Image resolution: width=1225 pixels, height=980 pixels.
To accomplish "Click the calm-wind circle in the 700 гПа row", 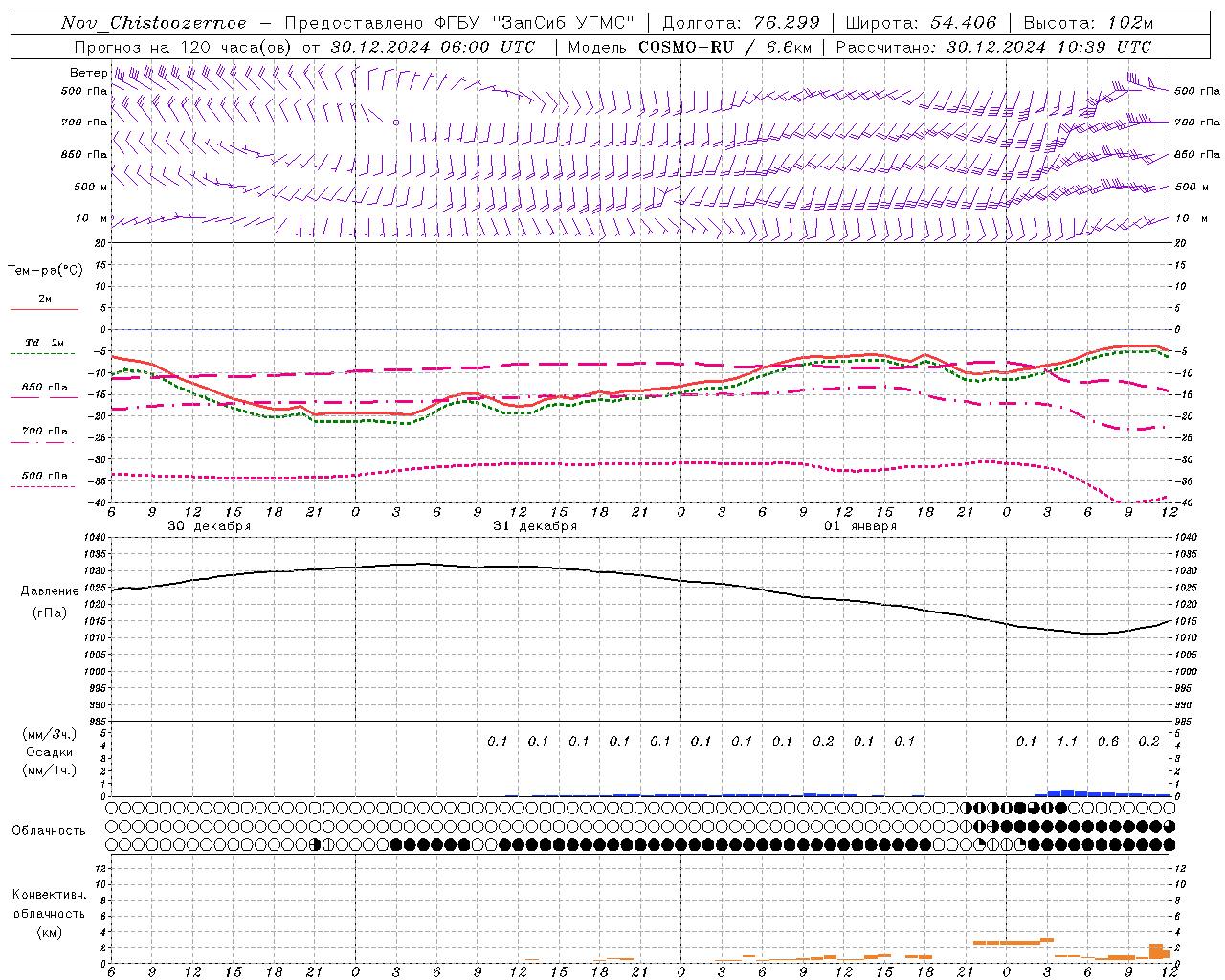I will (395, 122).
